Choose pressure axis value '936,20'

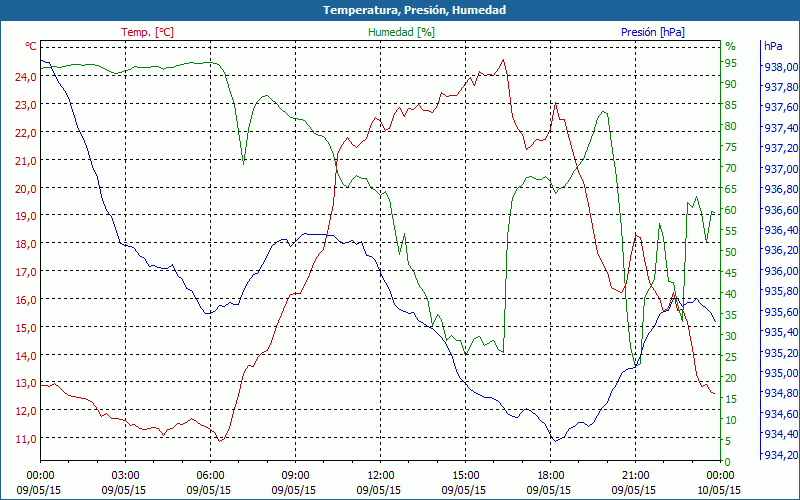[x=781, y=251]
